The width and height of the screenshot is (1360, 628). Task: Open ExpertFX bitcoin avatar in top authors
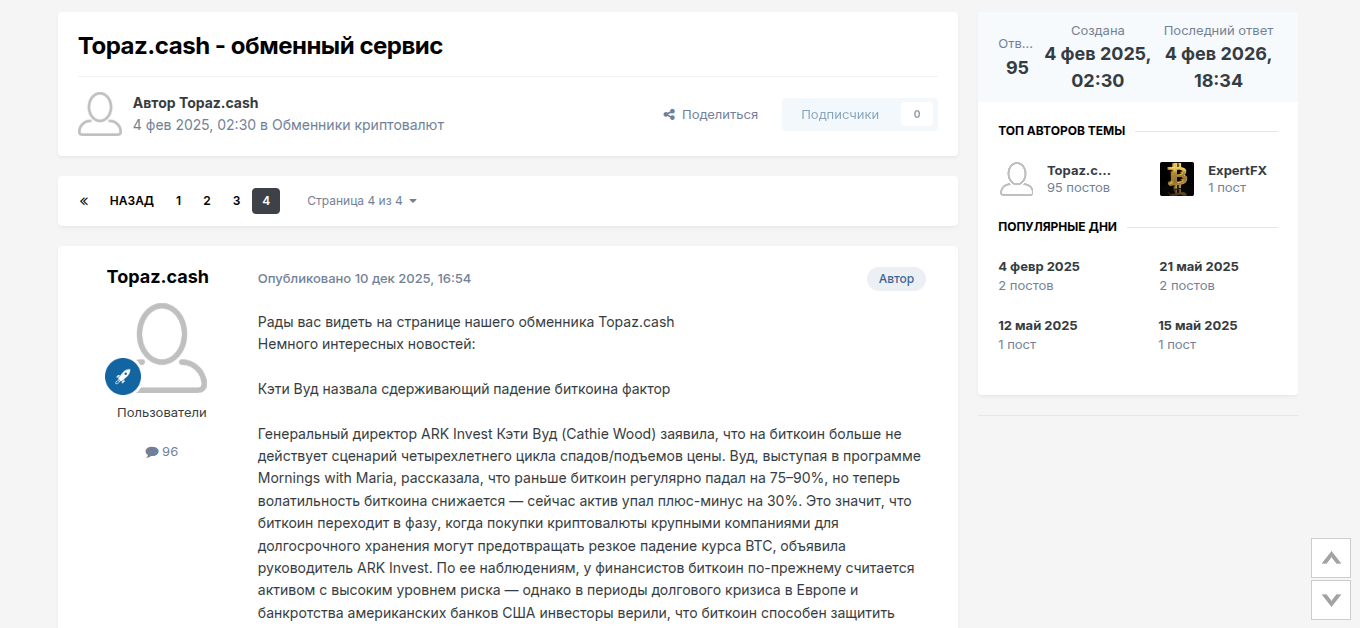click(1177, 179)
